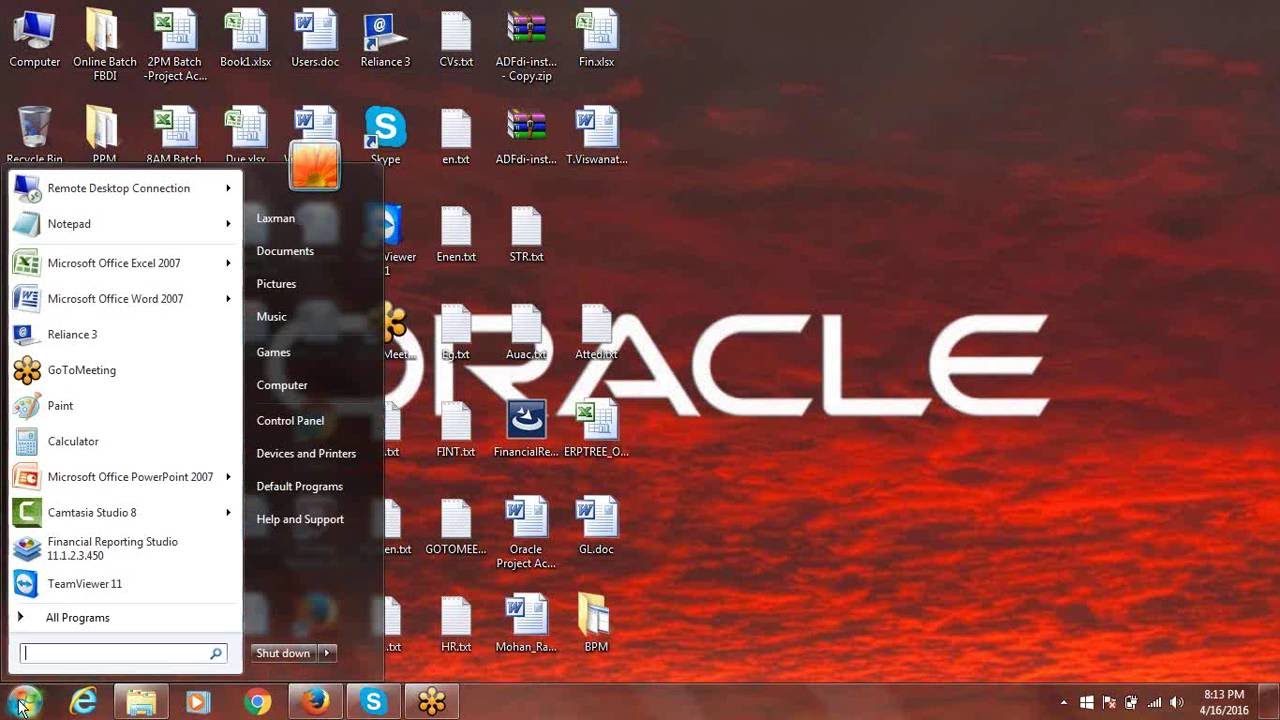Launch Notepad from the Start menu
Image resolution: width=1280 pixels, height=720 pixels.
[x=126, y=224]
